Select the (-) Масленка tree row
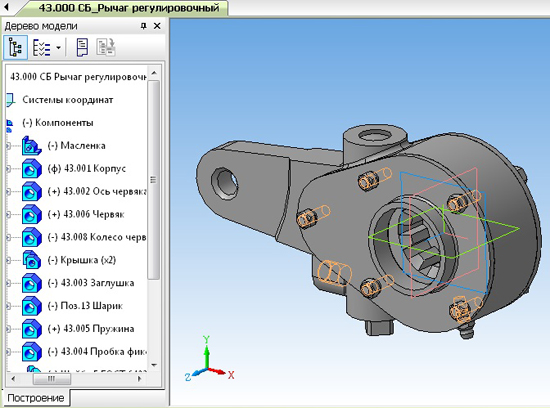This screenshot has height=408, width=550. point(76,146)
